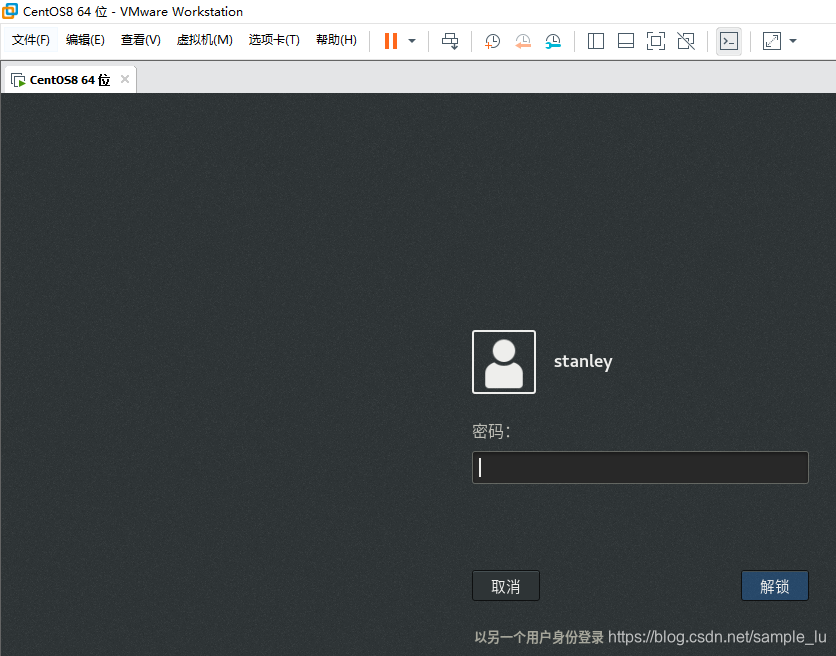836x656 pixels.
Task: Open the 帮助(H) menu
Action: point(336,40)
